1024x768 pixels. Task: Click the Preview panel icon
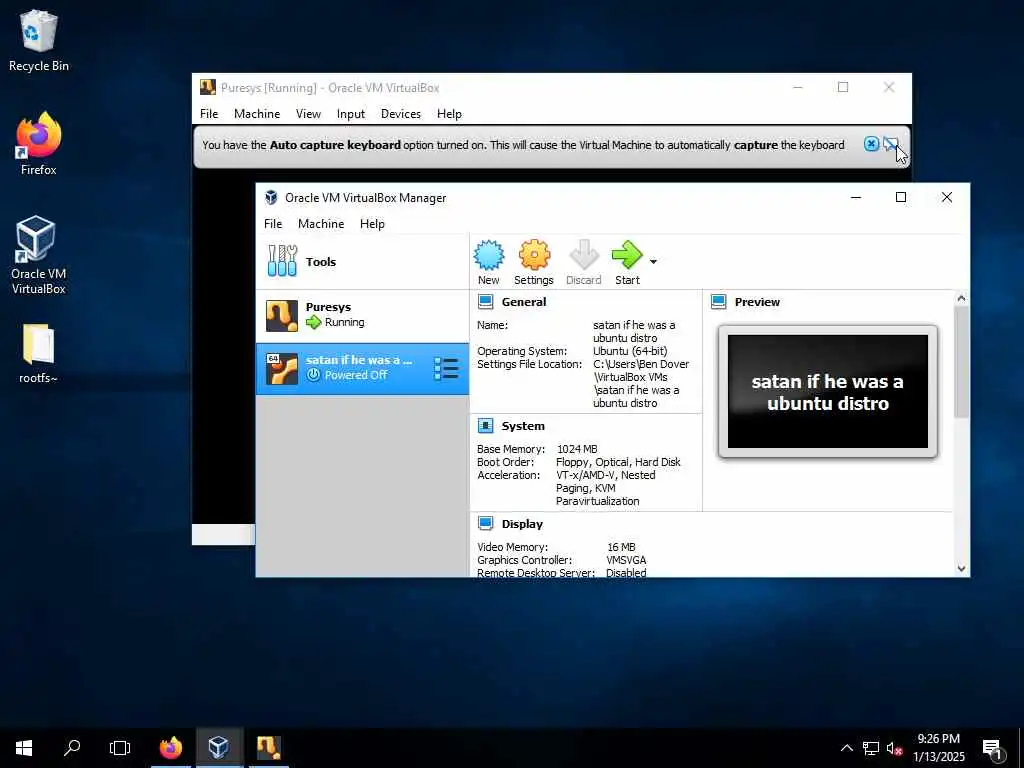pos(718,302)
